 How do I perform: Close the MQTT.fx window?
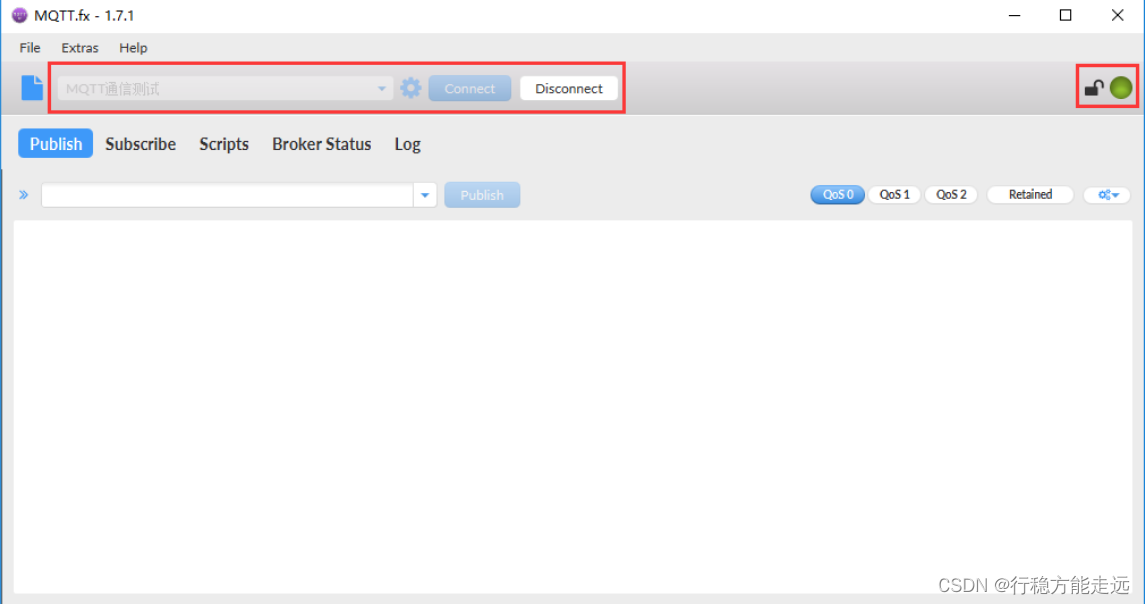(x=1117, y=15)
